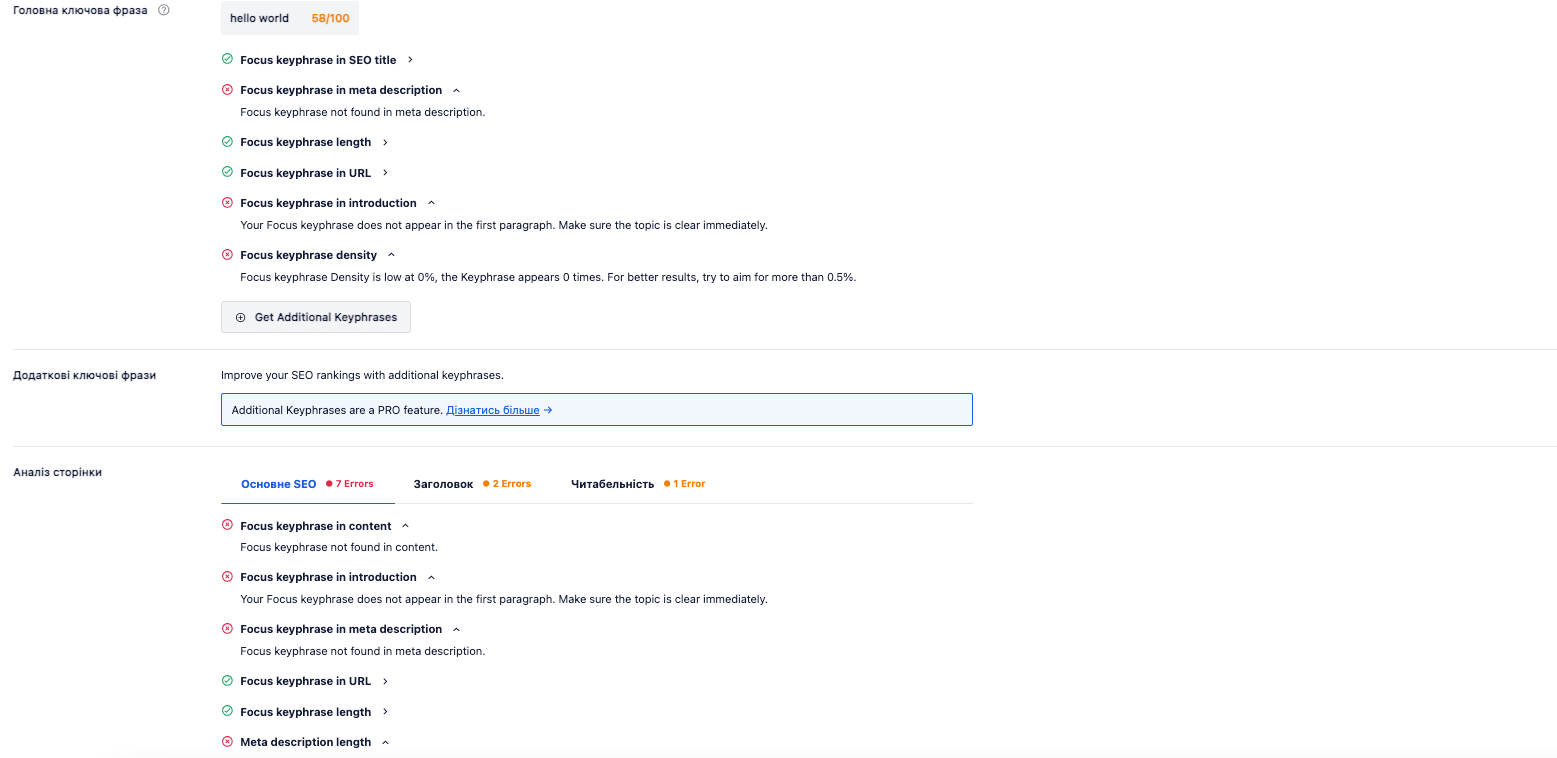Click 'Improve your SEO rankings with additional keyphrases.'
This screenshot has width=1557, height=758.
click(362, 375)
